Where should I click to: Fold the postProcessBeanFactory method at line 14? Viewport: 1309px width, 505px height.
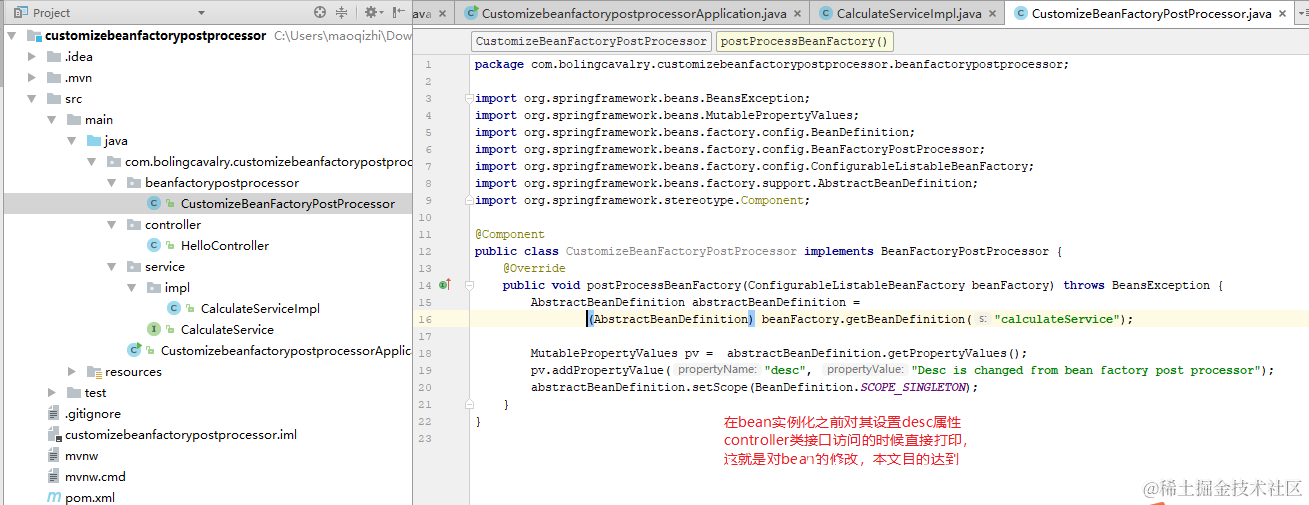pyautogui.click(x=467, y=285)
